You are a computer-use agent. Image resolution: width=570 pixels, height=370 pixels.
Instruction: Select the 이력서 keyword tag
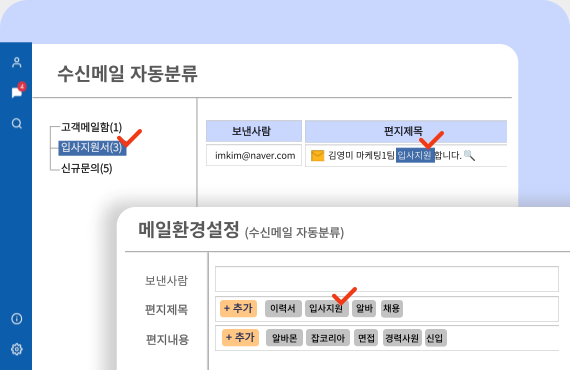tap(283, 309)
